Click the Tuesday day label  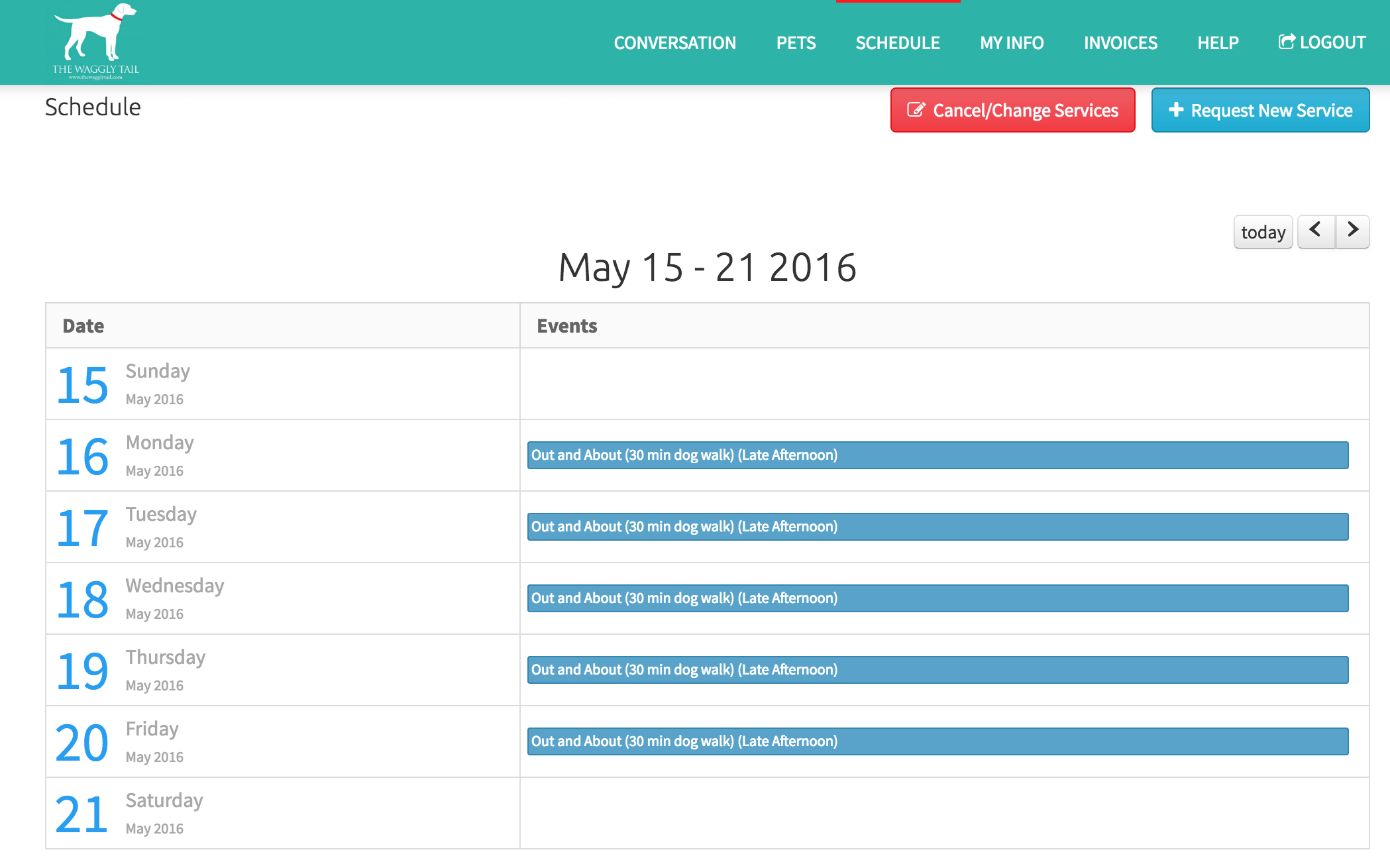[161, 514]
